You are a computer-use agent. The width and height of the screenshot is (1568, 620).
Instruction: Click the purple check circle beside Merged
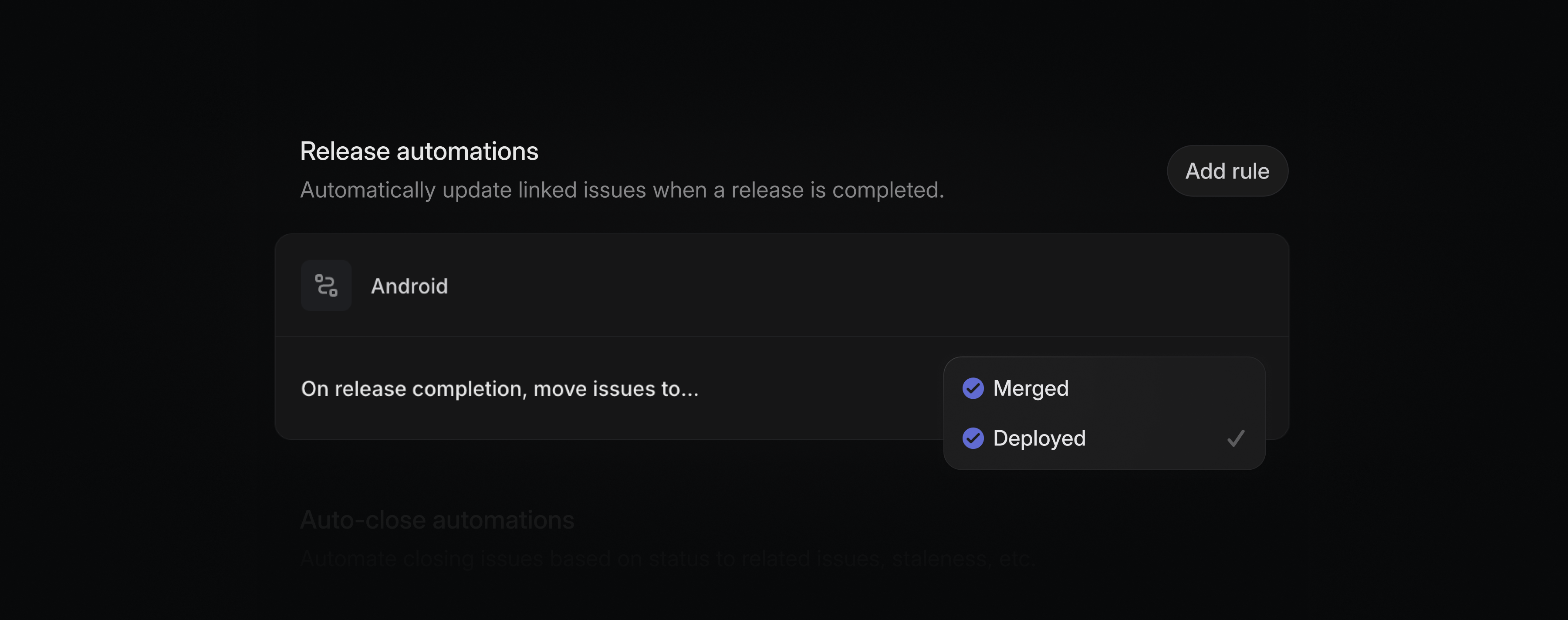[x=973, y=387]
